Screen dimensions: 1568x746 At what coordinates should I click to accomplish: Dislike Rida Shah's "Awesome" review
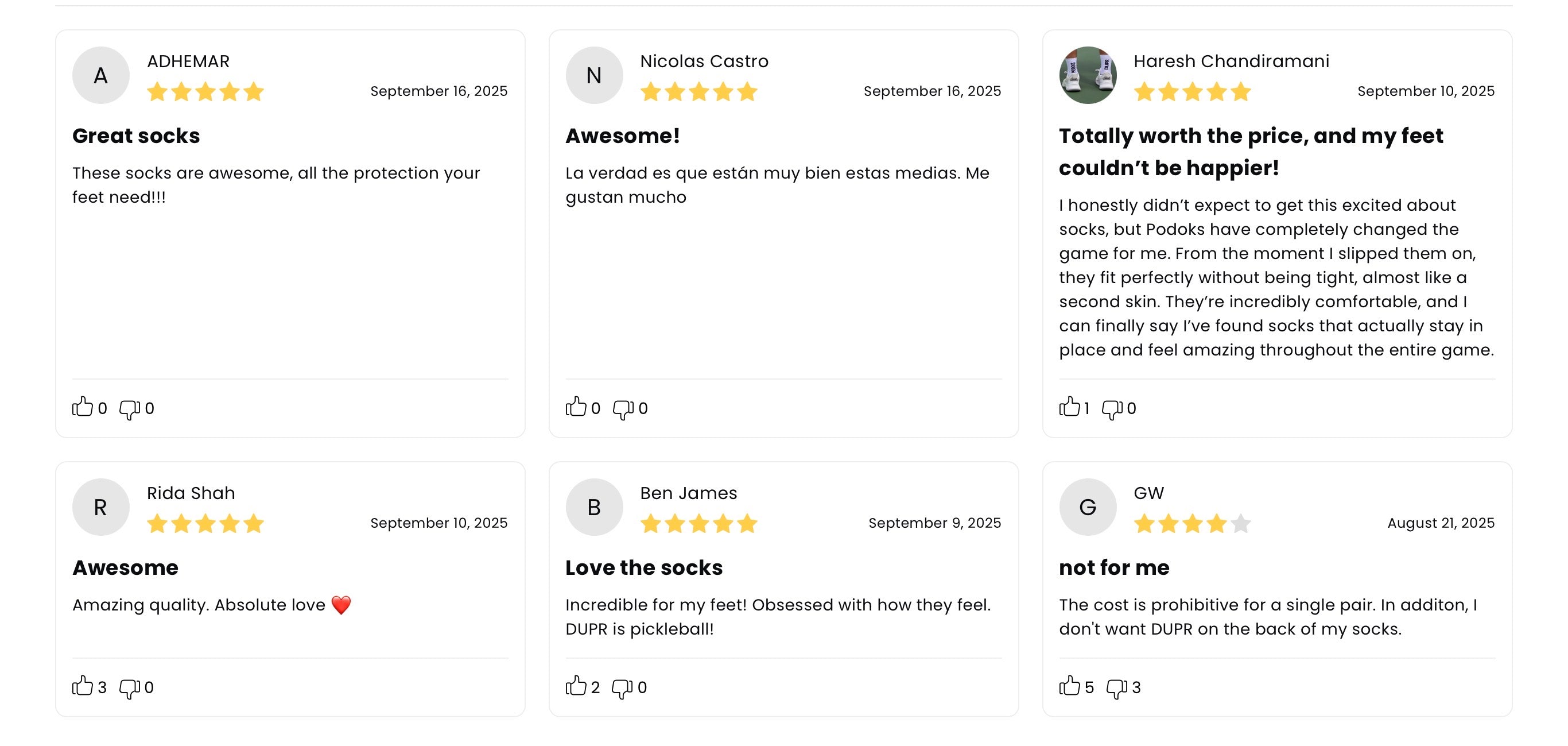tap(129, 688)
